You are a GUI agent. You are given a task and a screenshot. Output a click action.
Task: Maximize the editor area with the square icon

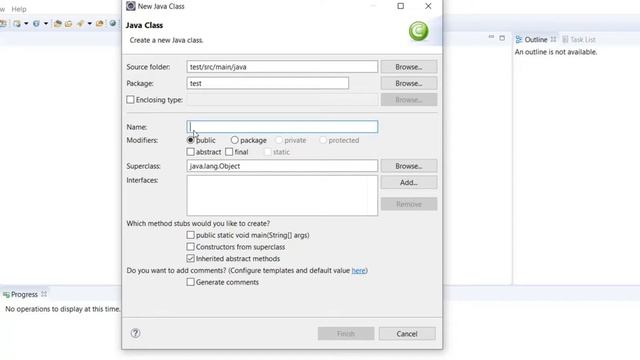coord(502,38)
